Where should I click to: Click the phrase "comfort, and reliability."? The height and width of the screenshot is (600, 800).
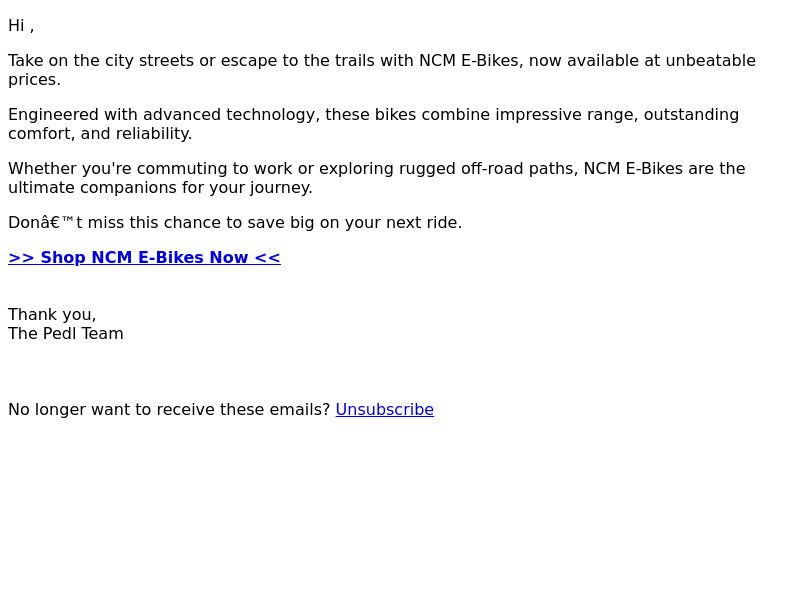(x=100, y=134)
